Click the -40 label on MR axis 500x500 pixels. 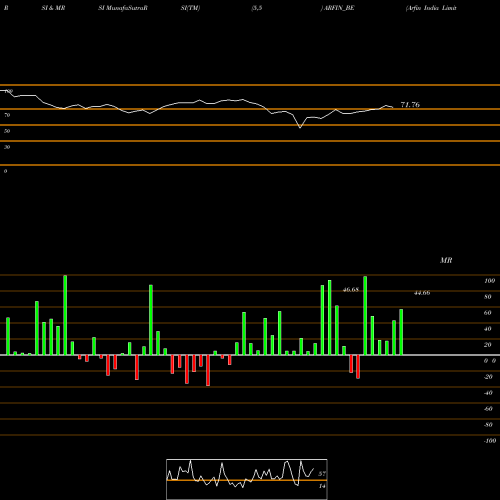488,393
